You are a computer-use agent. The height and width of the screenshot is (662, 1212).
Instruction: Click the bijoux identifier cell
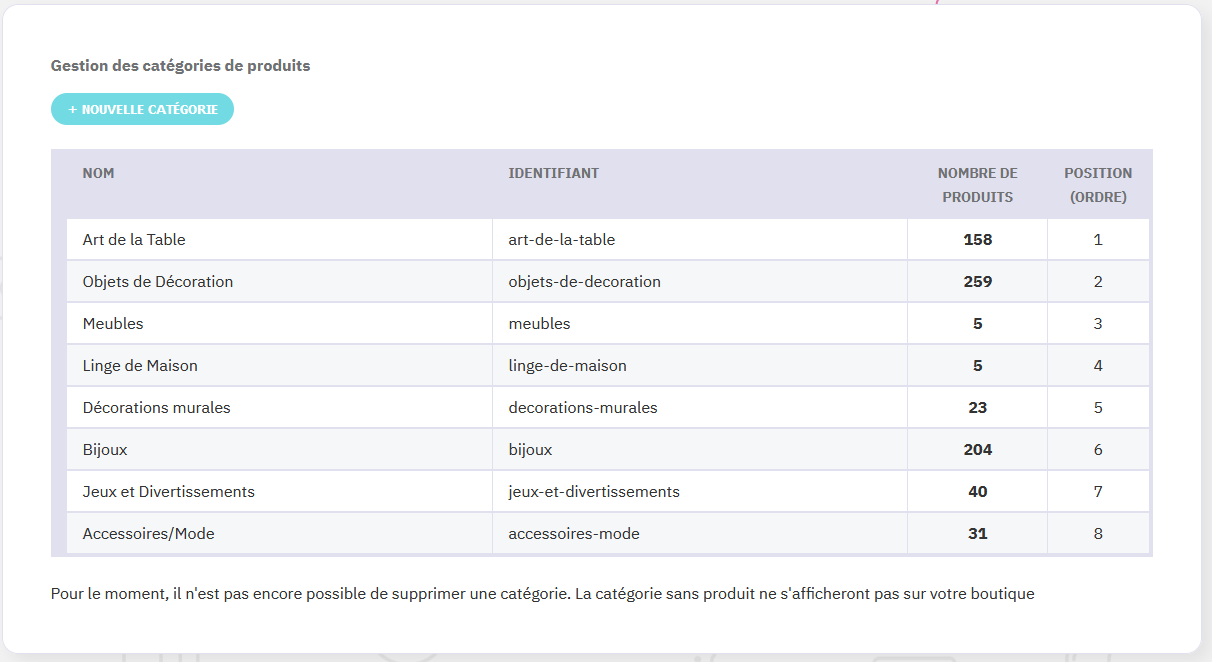(530, 450)
